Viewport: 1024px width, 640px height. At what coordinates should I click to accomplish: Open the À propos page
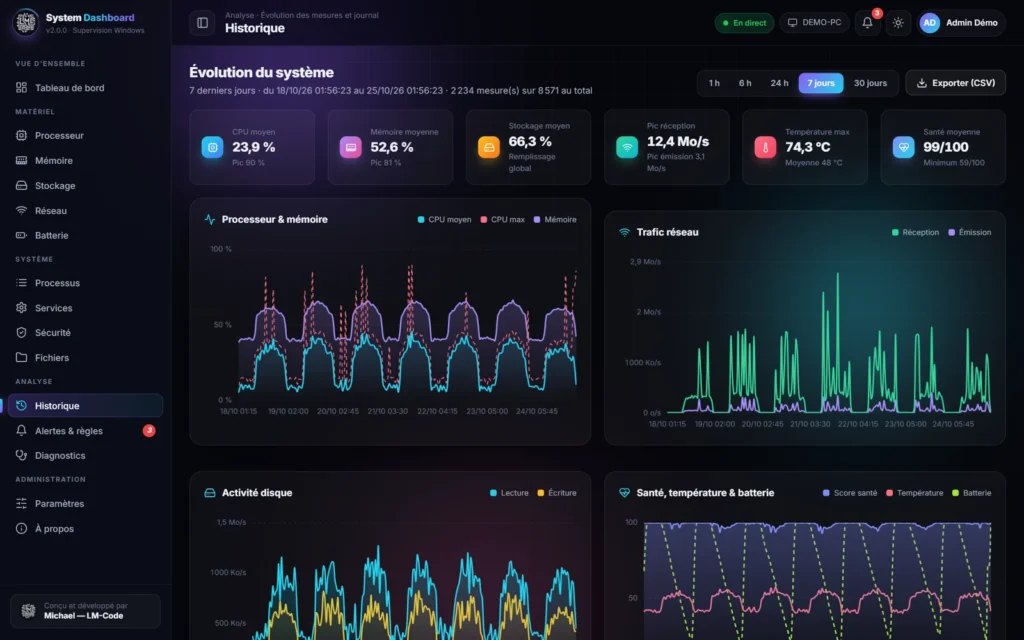[x=86, y=528]
